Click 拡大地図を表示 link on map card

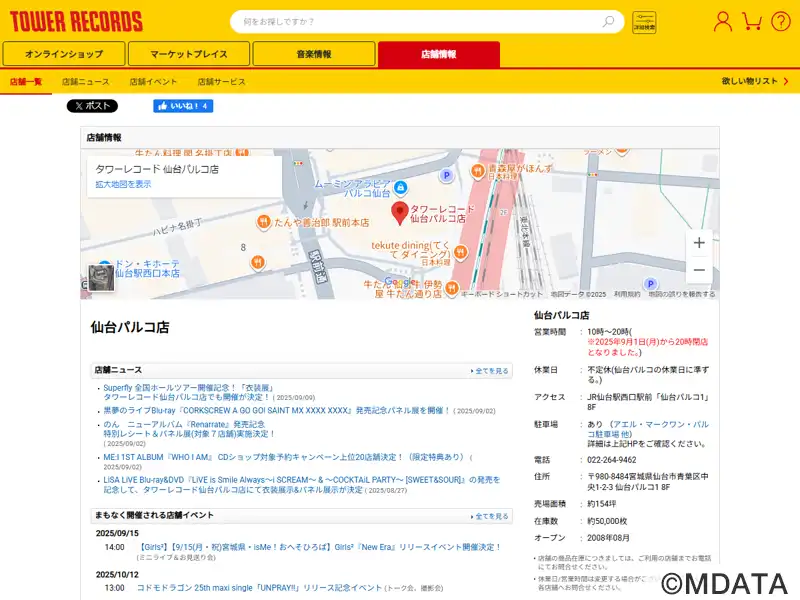point(123,184)
